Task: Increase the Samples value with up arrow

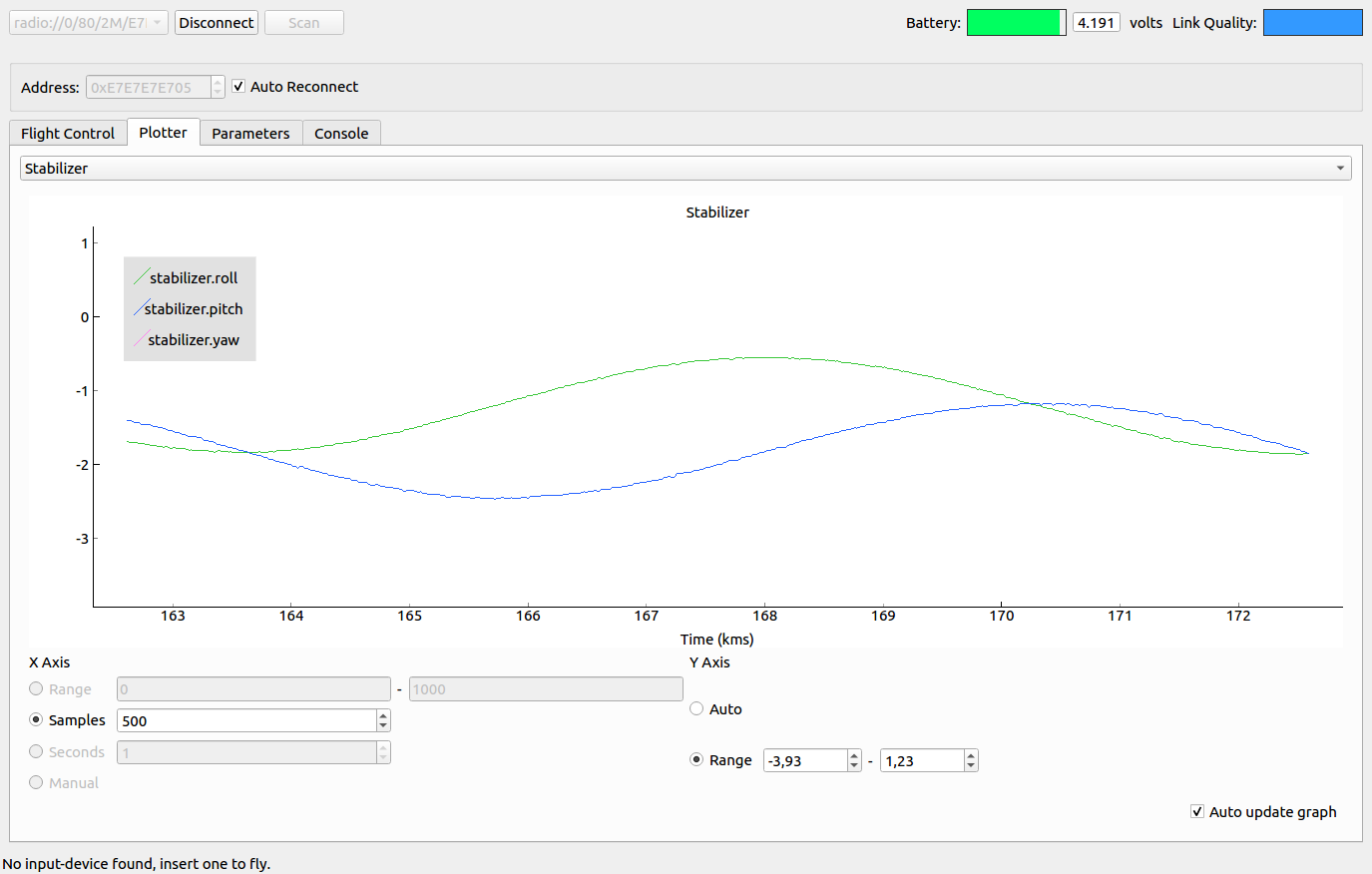Action: pos(383,715)
